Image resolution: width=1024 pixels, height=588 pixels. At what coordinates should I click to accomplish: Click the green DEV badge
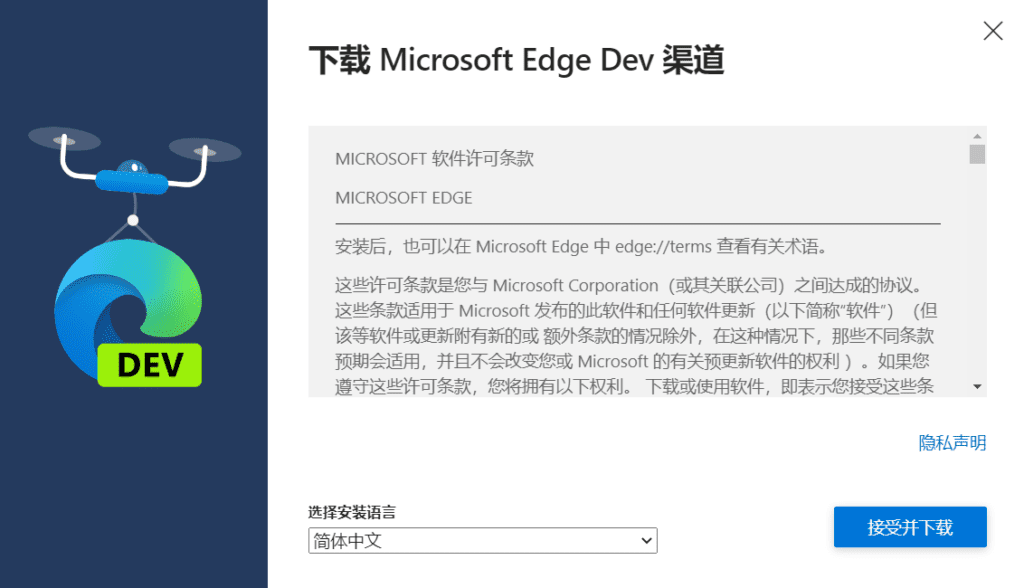(x=148, y=367)
